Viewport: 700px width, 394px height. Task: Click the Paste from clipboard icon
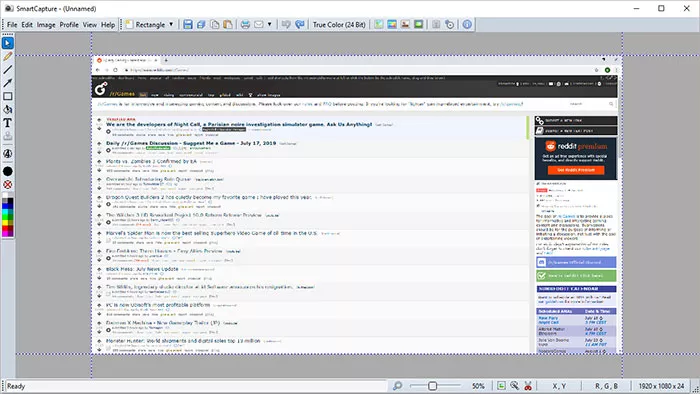[228, 25]
